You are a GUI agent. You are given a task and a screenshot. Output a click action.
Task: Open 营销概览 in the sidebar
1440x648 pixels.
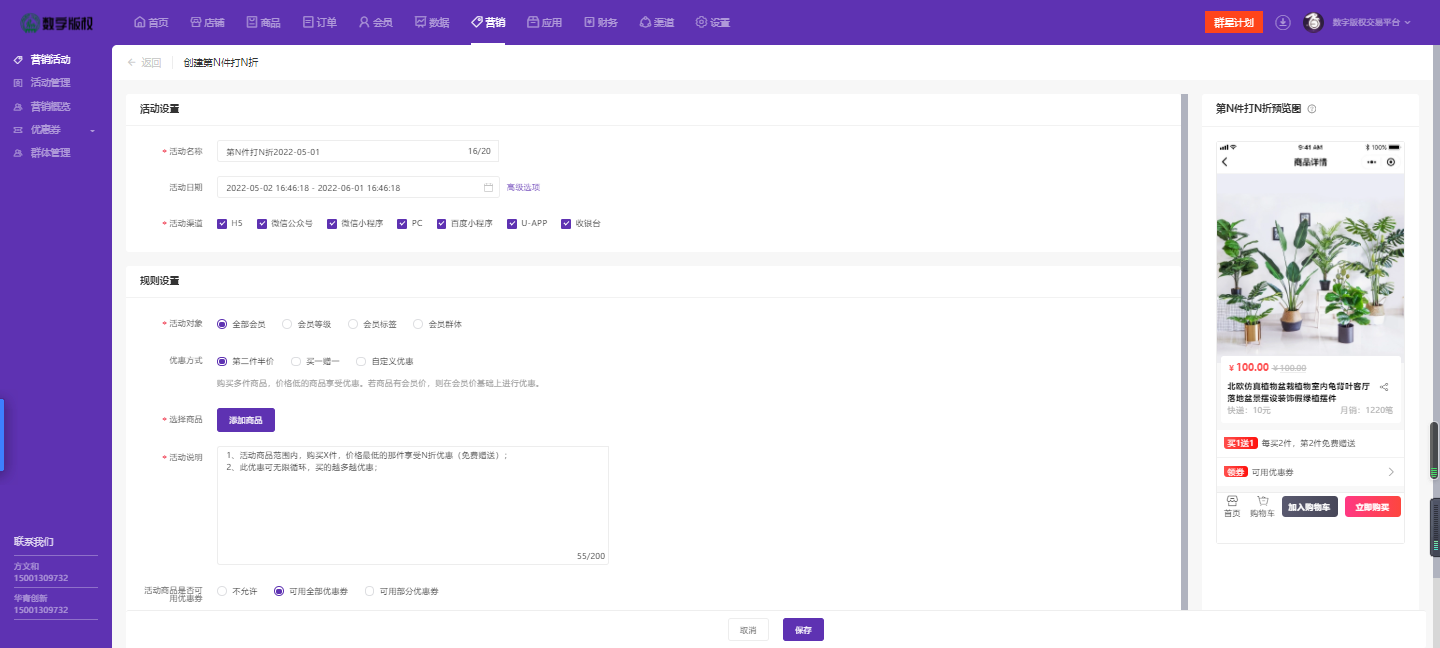pos(50,106)
